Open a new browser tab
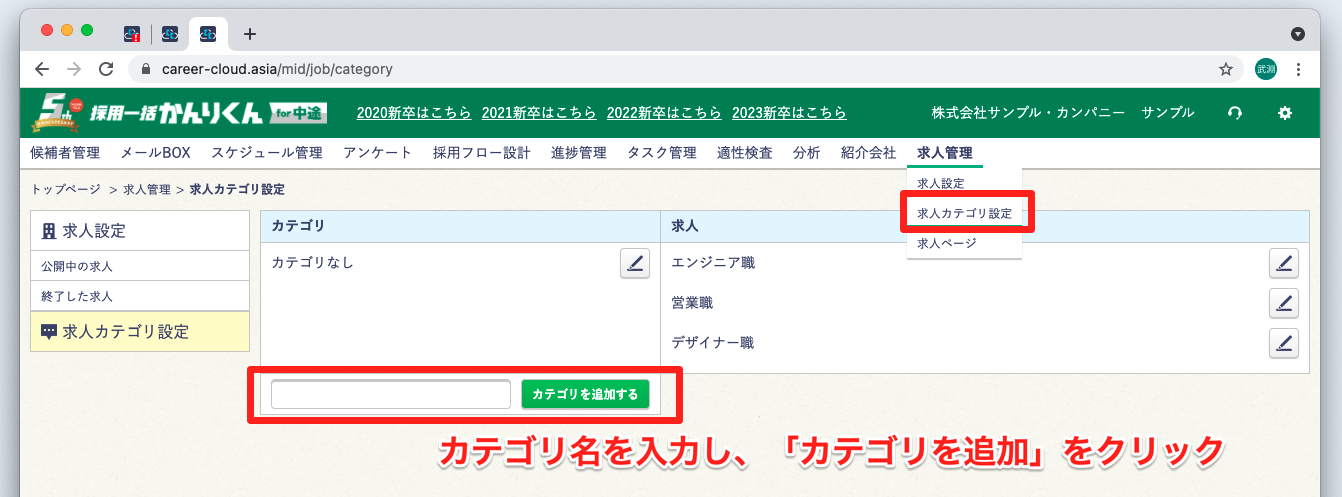The image size is (1342, 497). click(x=250, y=34)
